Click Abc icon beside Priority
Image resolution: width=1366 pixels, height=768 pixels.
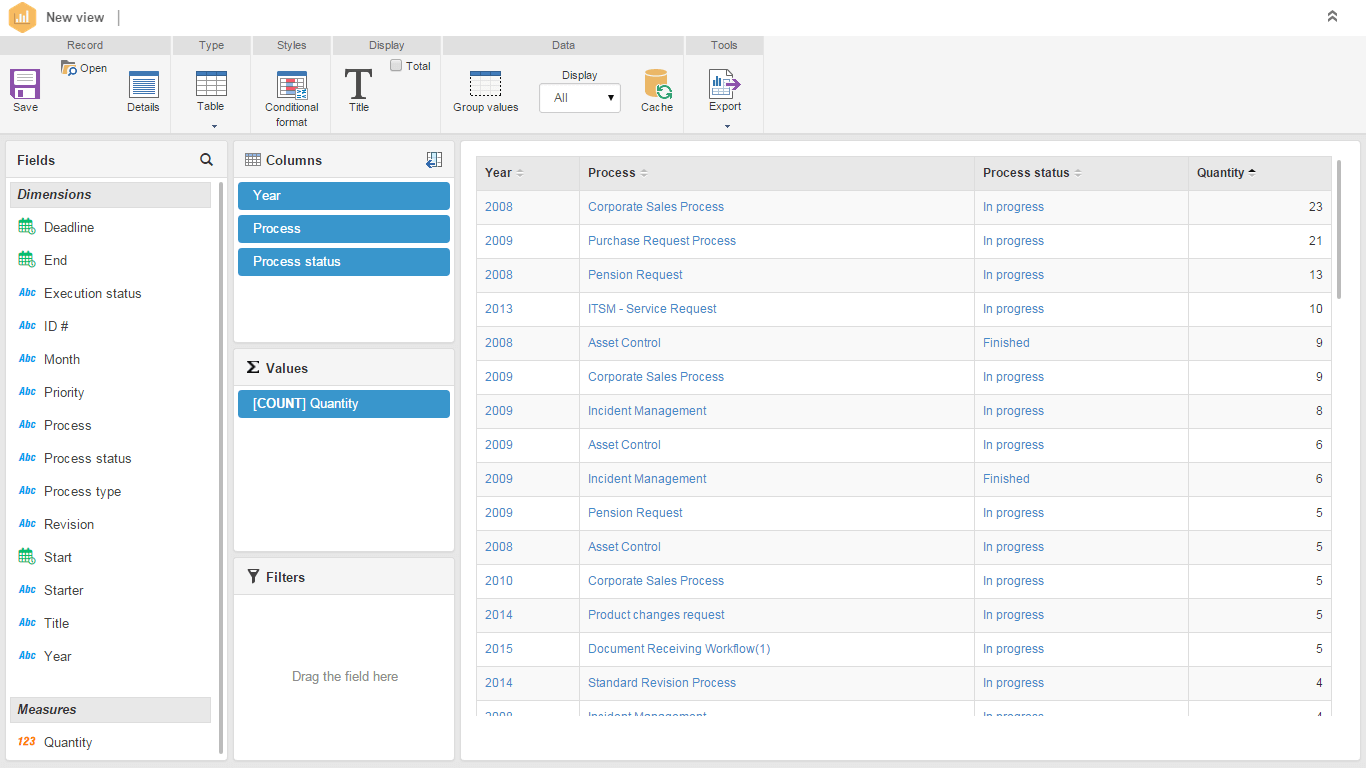click(28, 392)
